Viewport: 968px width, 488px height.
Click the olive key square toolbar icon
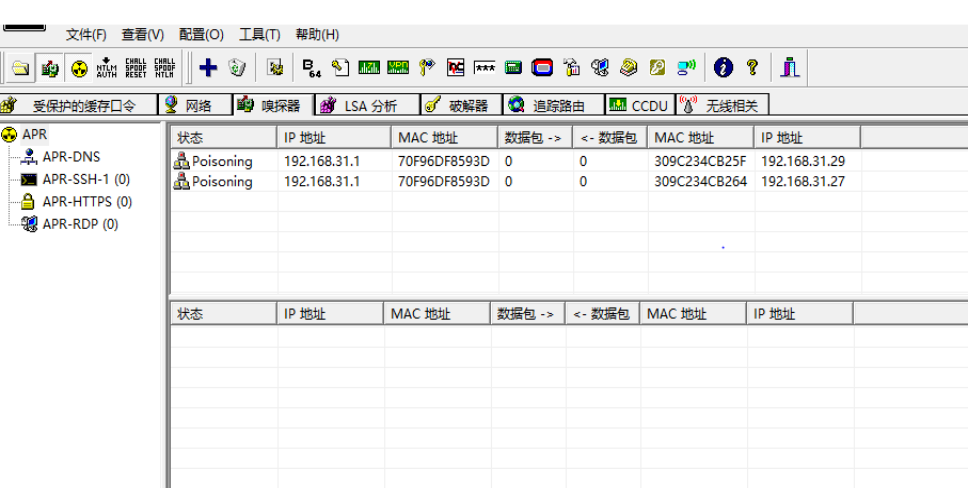(657, 67)
